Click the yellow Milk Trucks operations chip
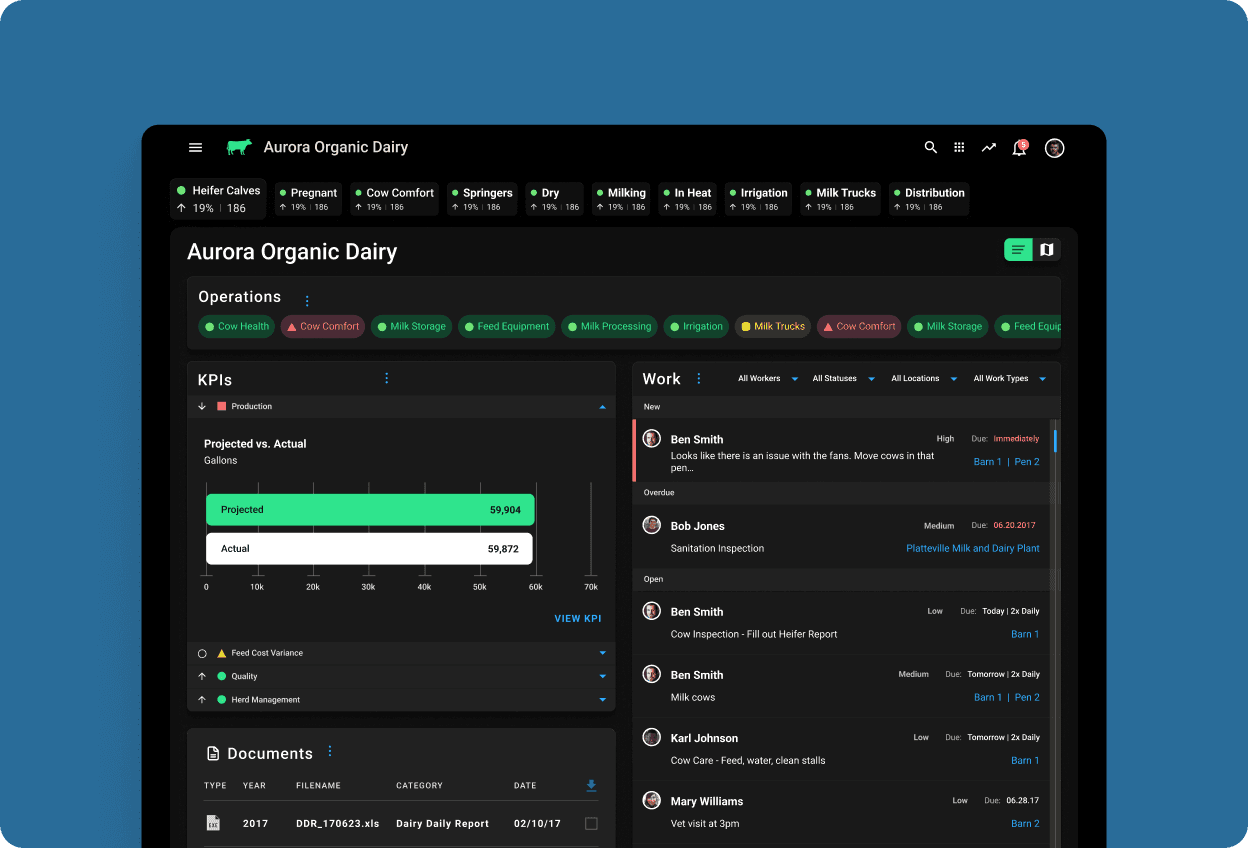Screen dimensions: 1248x848 pos(773,326)
